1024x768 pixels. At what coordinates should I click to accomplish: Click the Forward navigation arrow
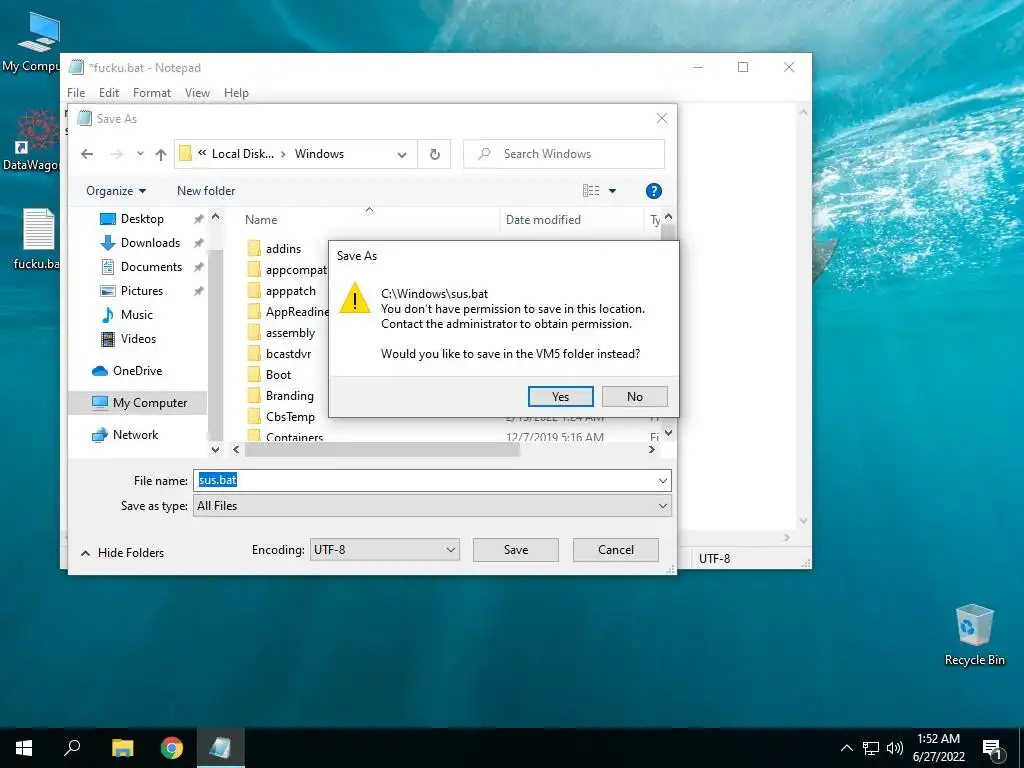116,154
